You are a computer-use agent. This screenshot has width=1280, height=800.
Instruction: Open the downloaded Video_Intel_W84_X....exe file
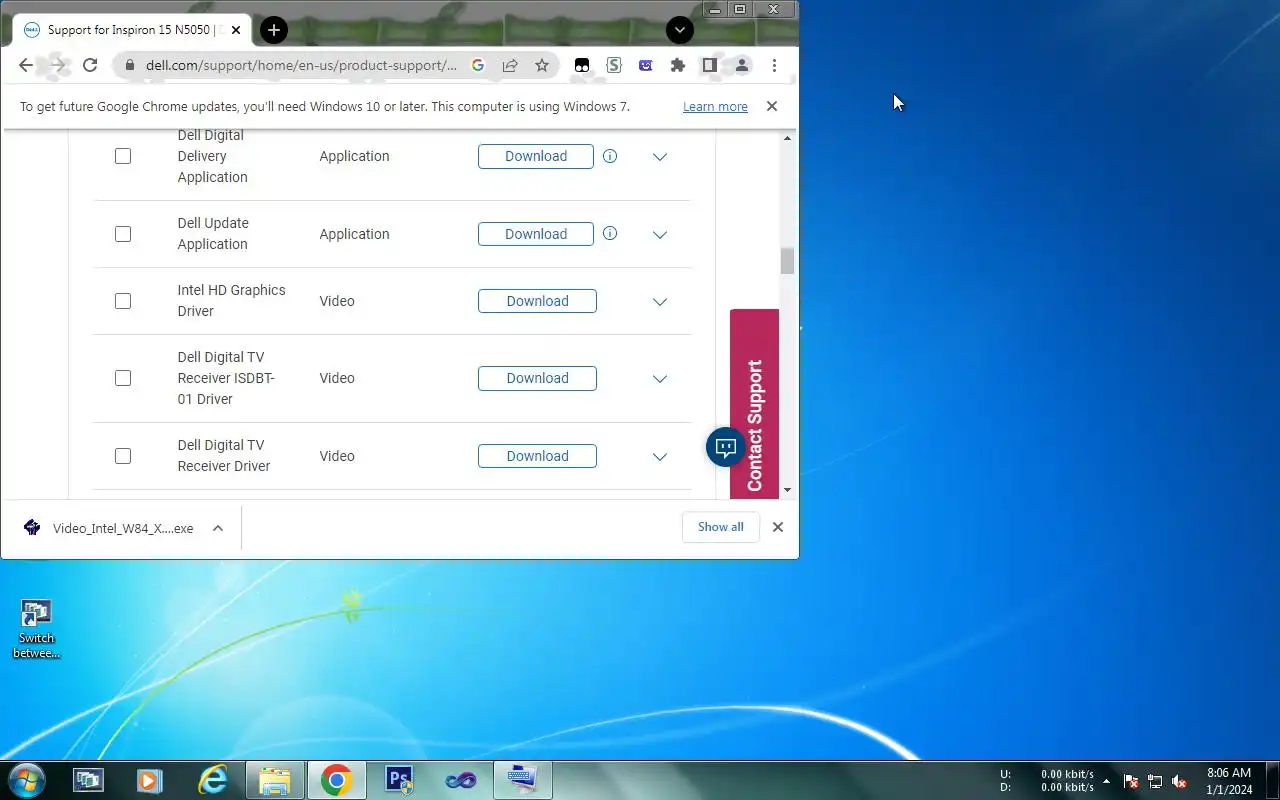(x=110, y=528)
